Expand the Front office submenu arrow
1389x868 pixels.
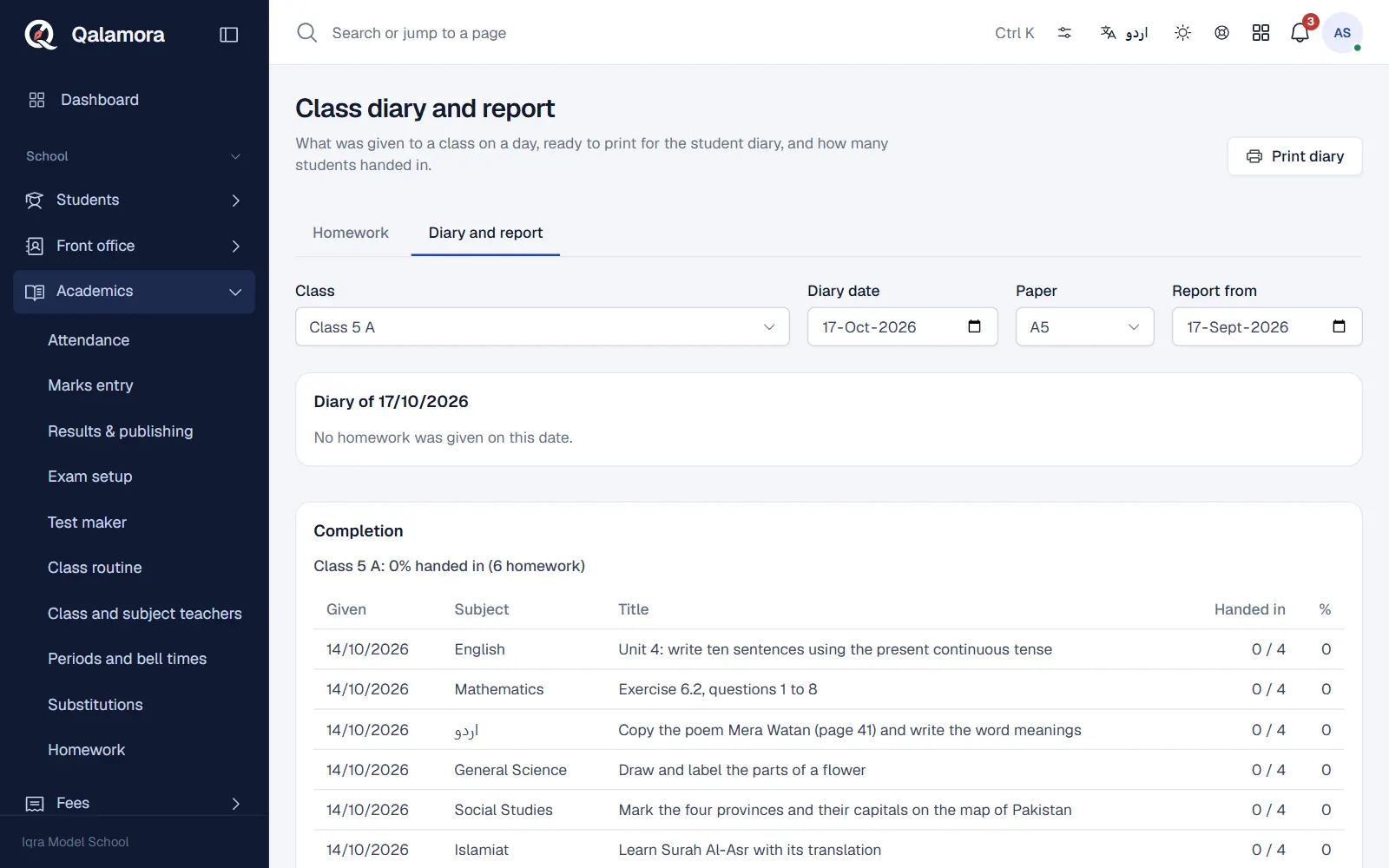pos(235,247)
